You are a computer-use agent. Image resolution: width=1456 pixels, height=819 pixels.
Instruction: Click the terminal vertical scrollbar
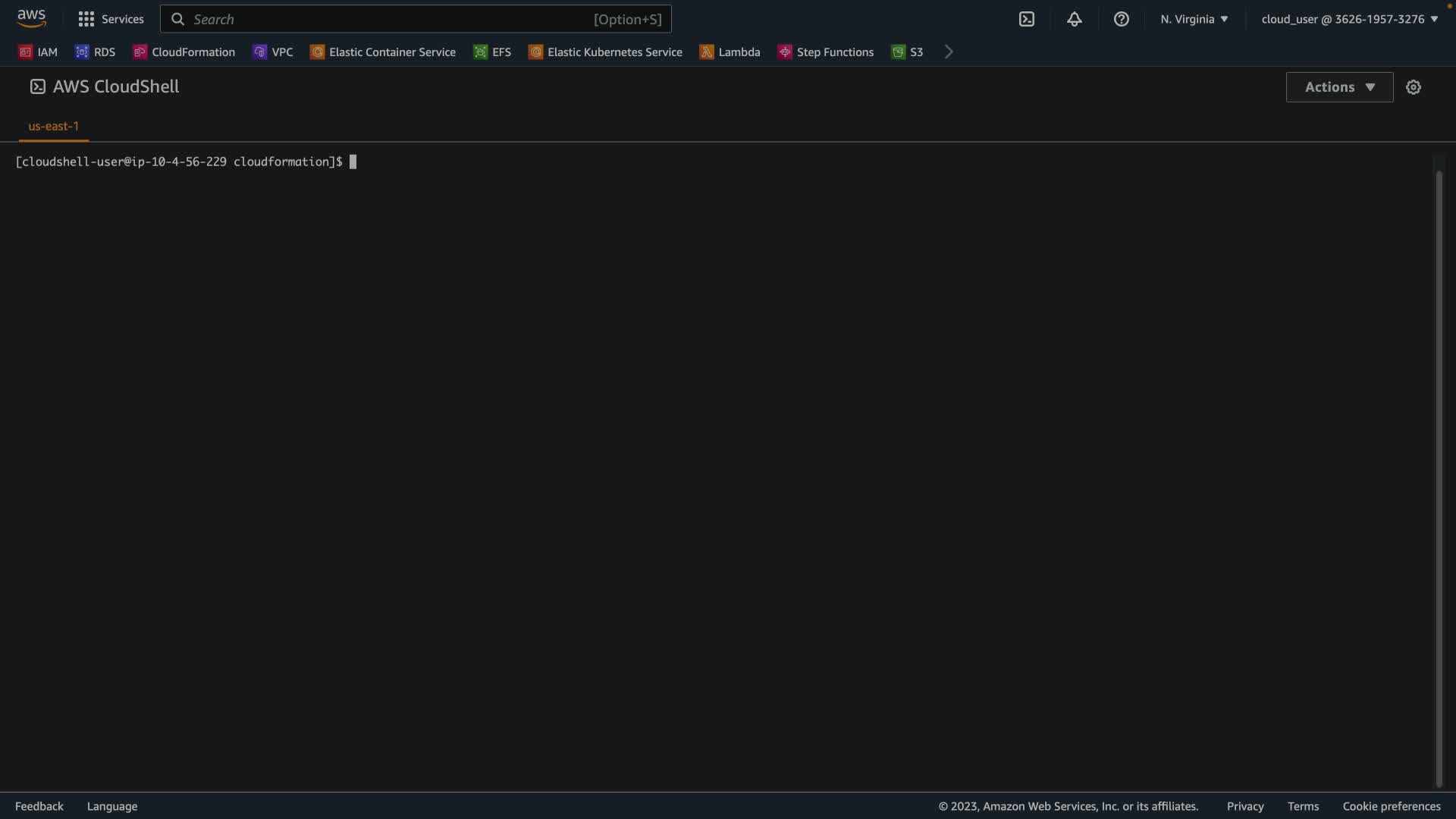point(1439,478)
